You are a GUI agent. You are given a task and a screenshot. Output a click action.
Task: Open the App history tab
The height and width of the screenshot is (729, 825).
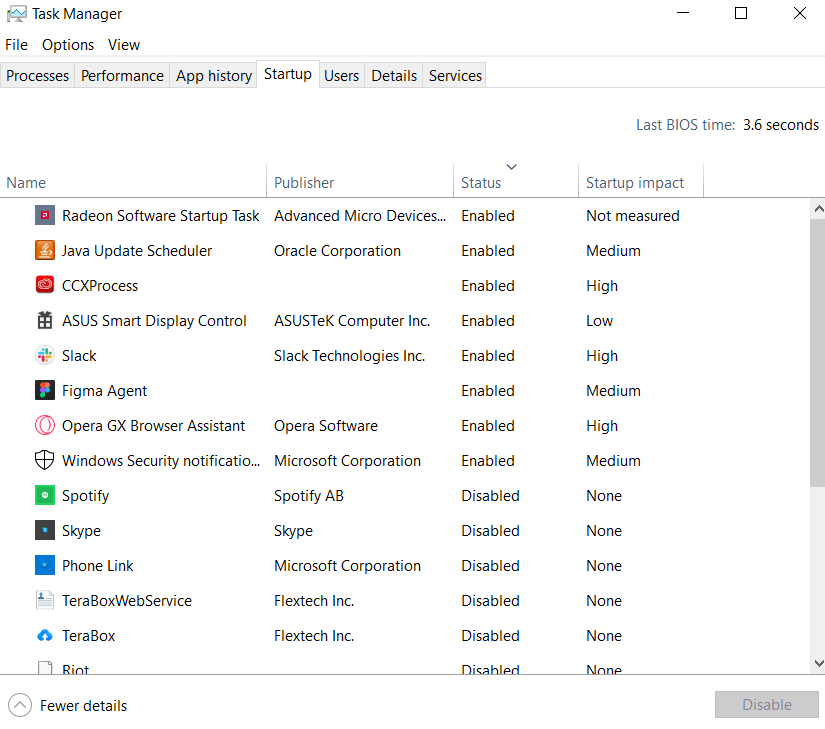(214, 76)
